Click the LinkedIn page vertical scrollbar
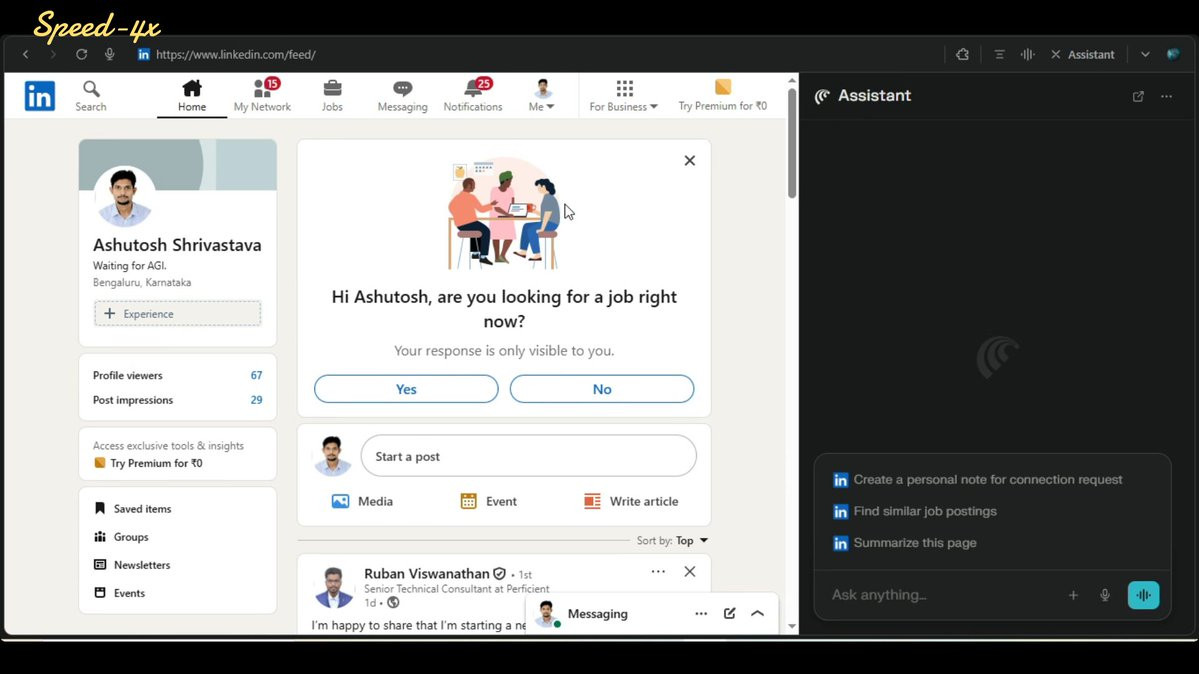 pyautogui.click(x=792, y=145)
